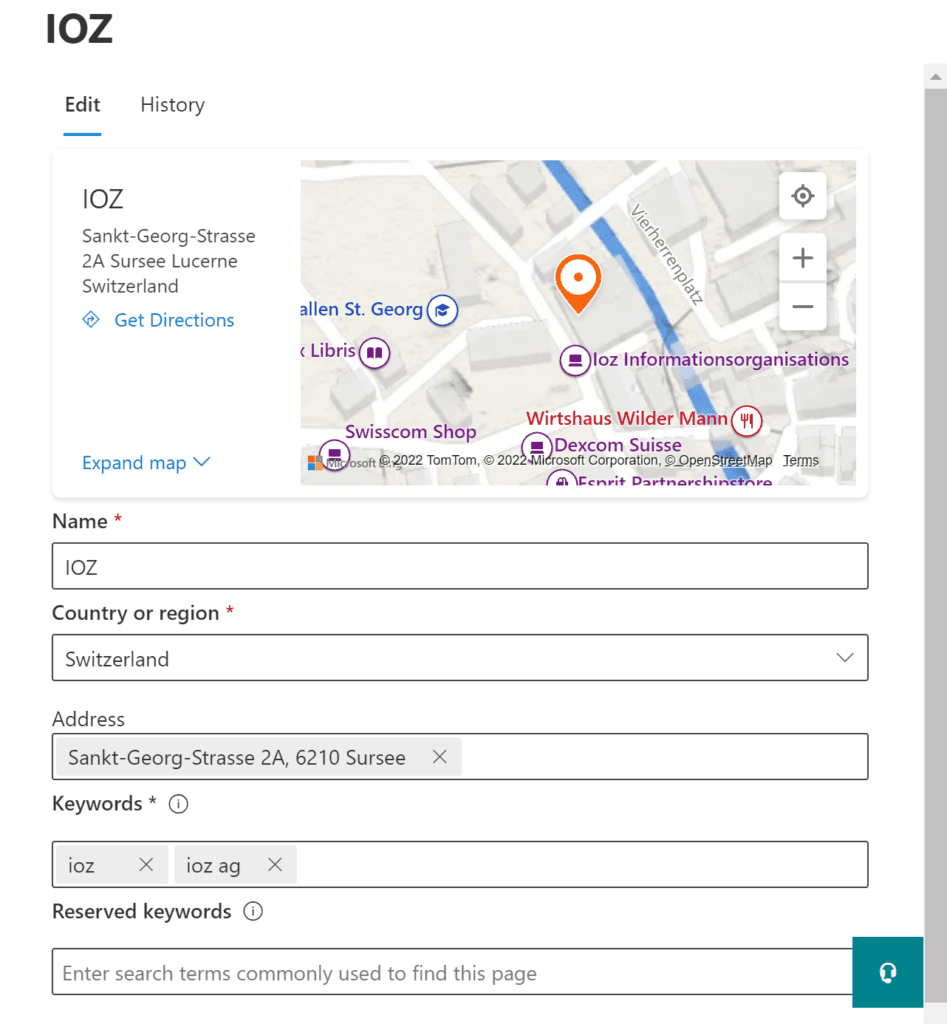The height and width of the screenshot is (1024, 947).
Task: Click the Ioz Informationsorganisations computer icon
Action: 575,360
